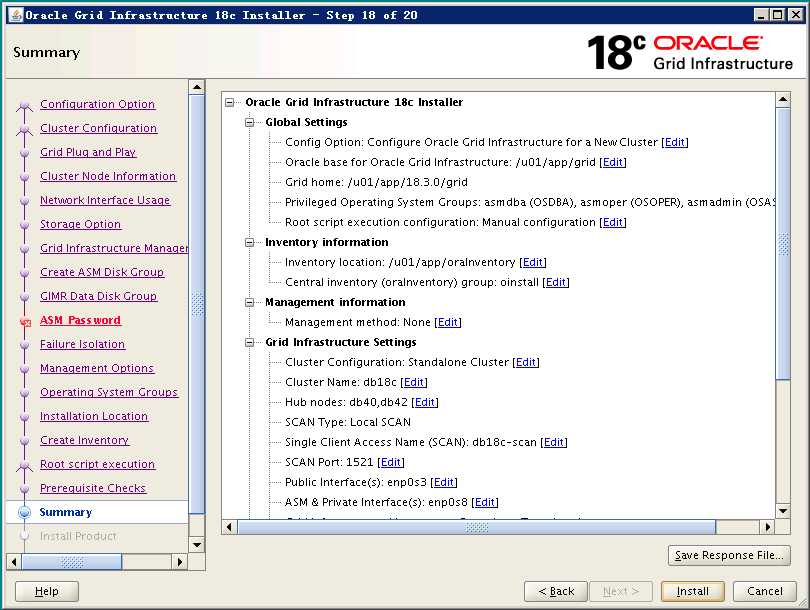The image size is (810, 610).
Task: Click step list scroll up arrow
Action: 197,87
